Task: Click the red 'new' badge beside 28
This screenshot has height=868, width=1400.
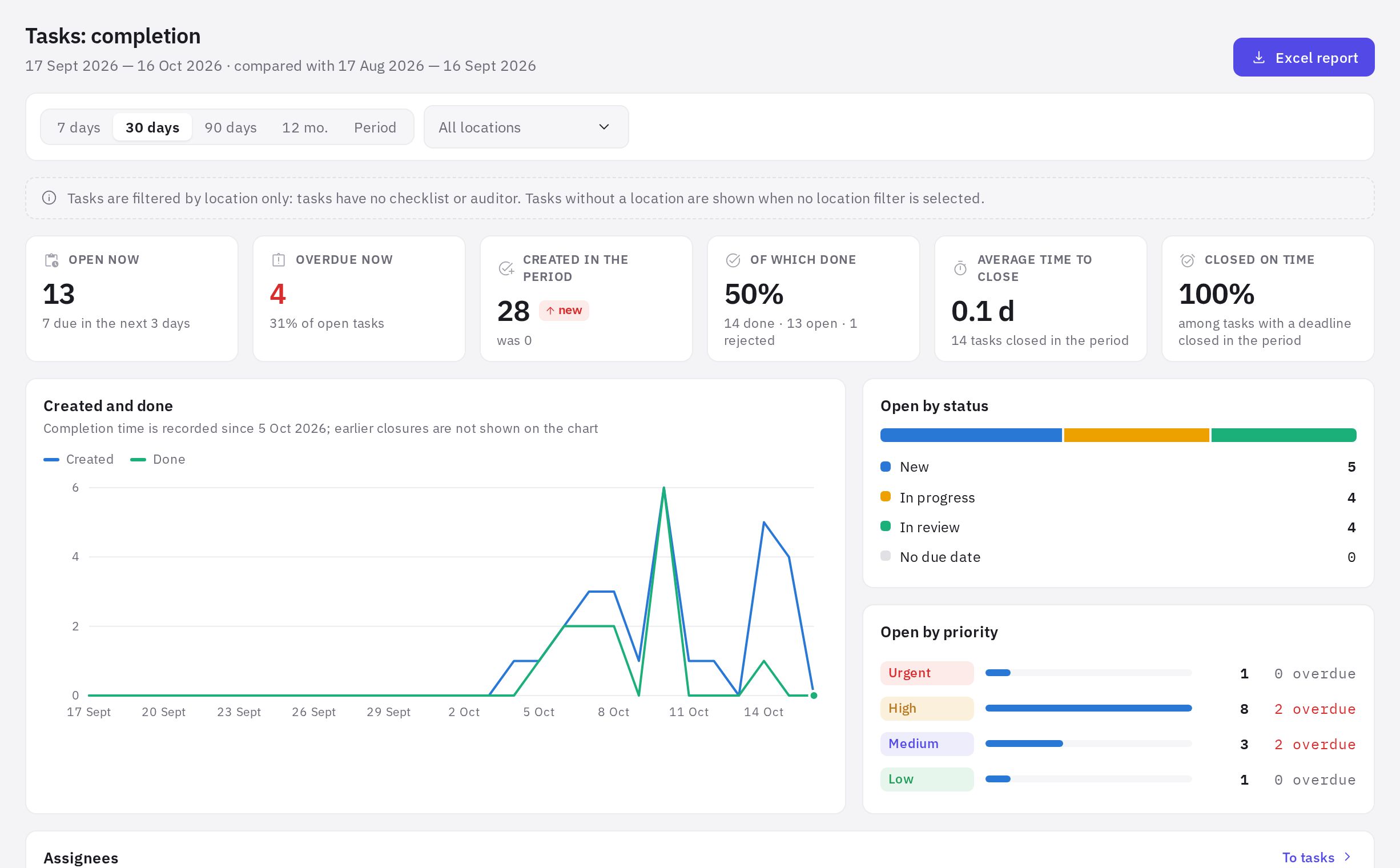Action: (x=564, y=311)
